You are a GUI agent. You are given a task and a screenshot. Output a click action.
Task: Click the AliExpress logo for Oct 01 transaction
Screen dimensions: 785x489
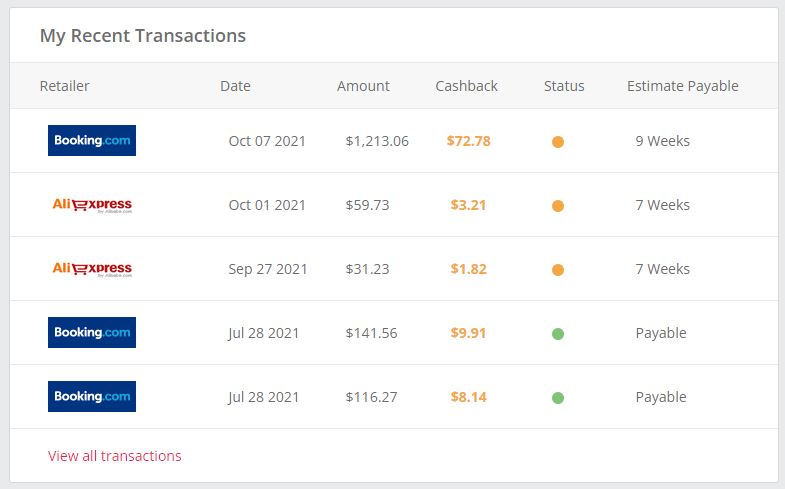click(x=92, y=205)
